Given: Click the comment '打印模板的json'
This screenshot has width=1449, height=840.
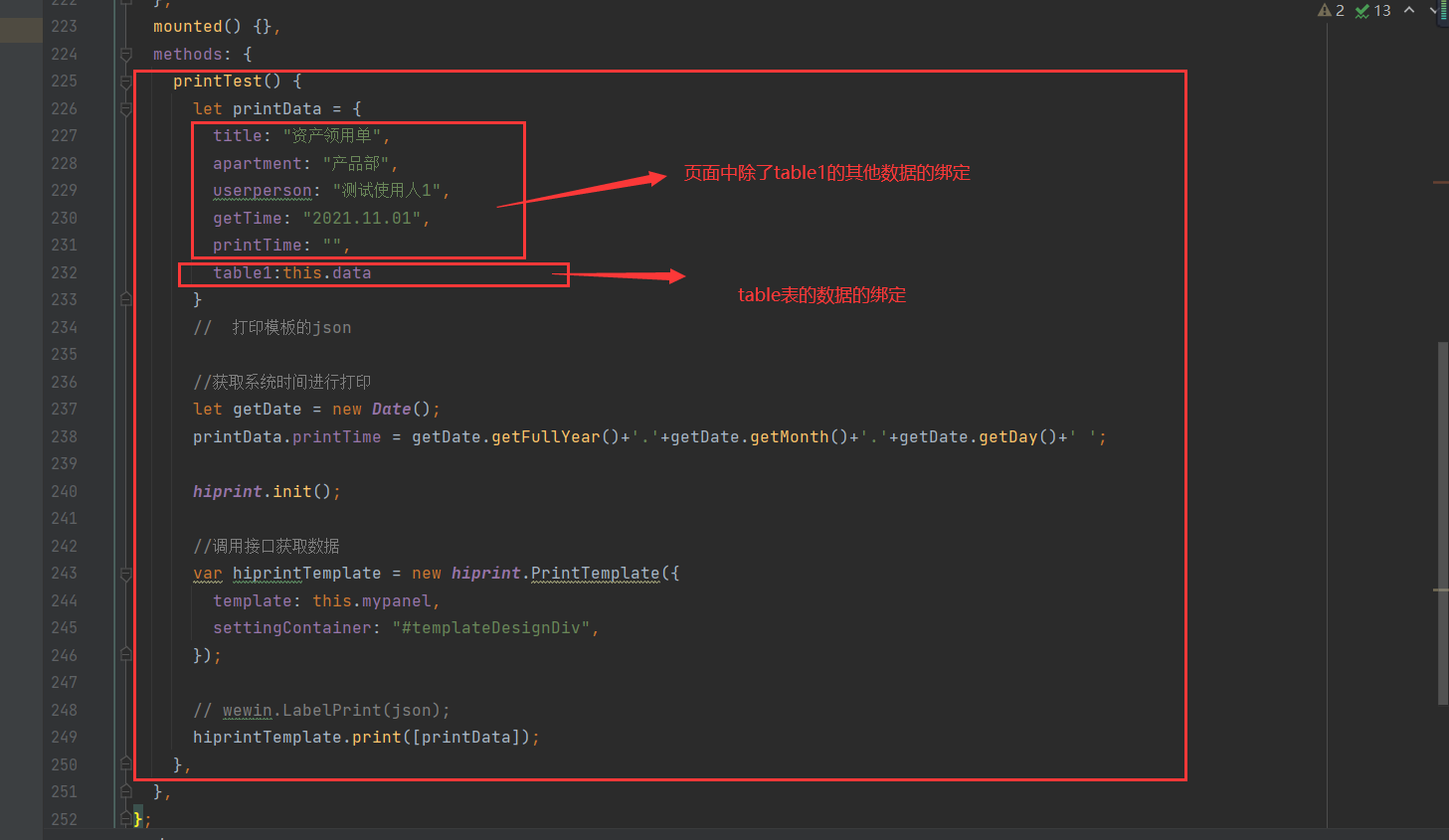Looking at the screenshot, I should coord(291,328).
